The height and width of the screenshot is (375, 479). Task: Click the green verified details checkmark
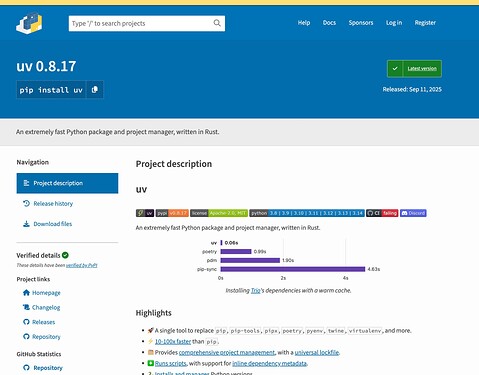(x=65, y=255)
